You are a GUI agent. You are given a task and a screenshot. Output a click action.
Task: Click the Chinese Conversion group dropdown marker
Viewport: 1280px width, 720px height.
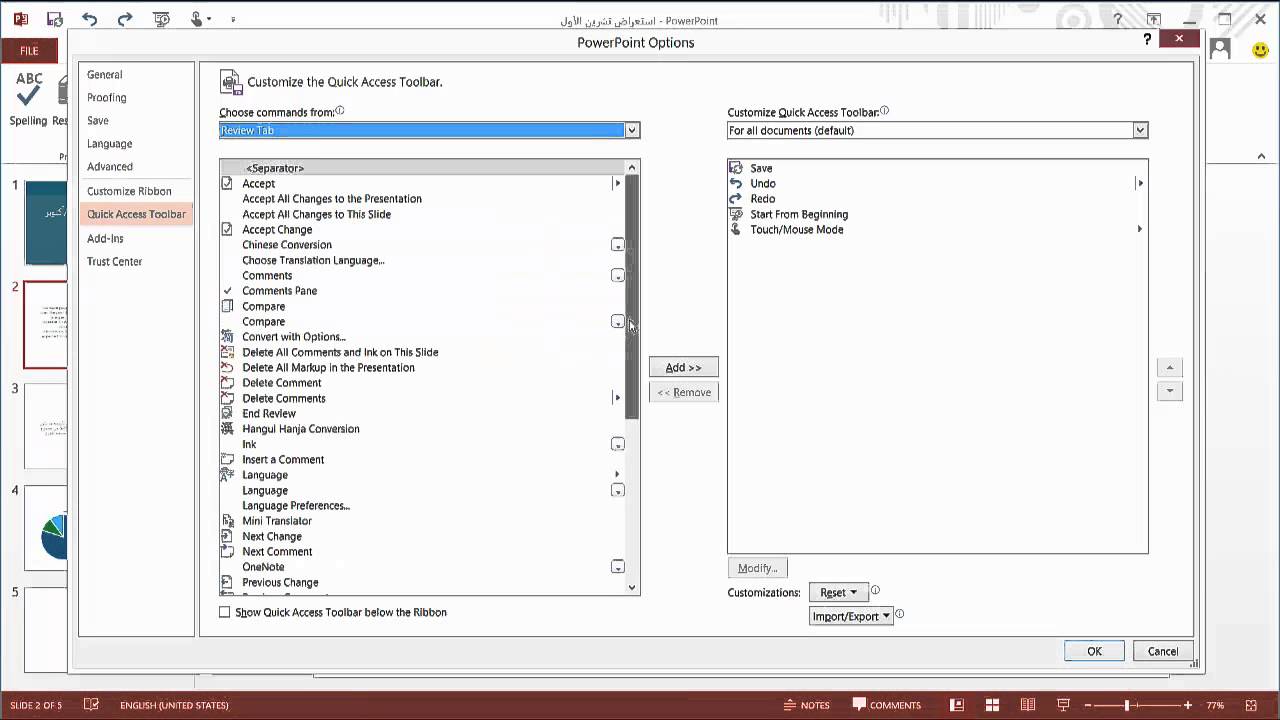click(x=618, y=245)
